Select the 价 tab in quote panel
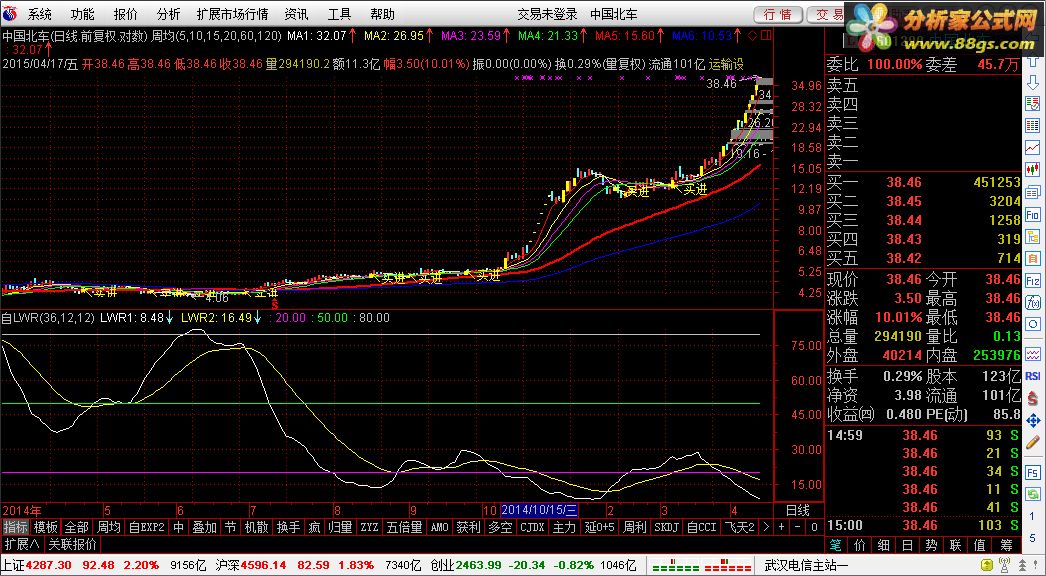 [861, 545]
